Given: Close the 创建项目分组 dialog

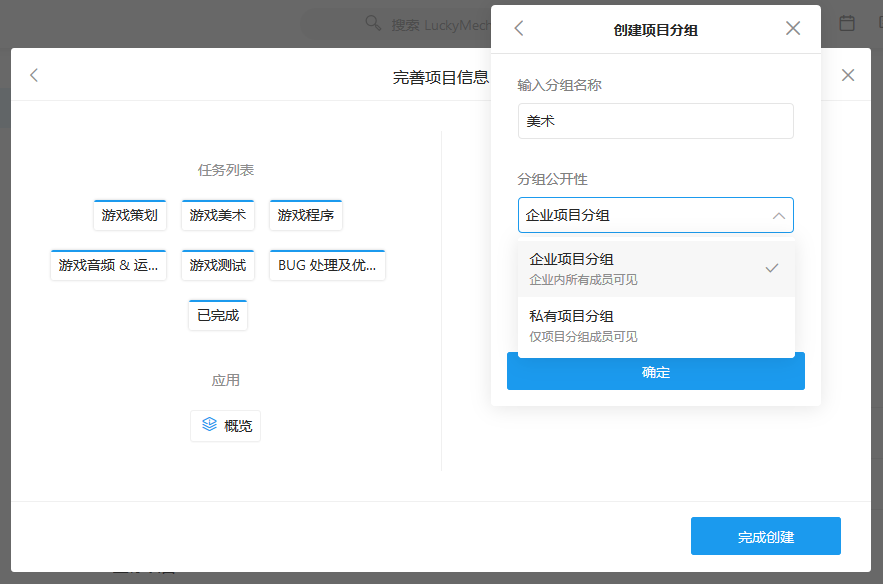Looking at the screenshot, I should (792, 28).
